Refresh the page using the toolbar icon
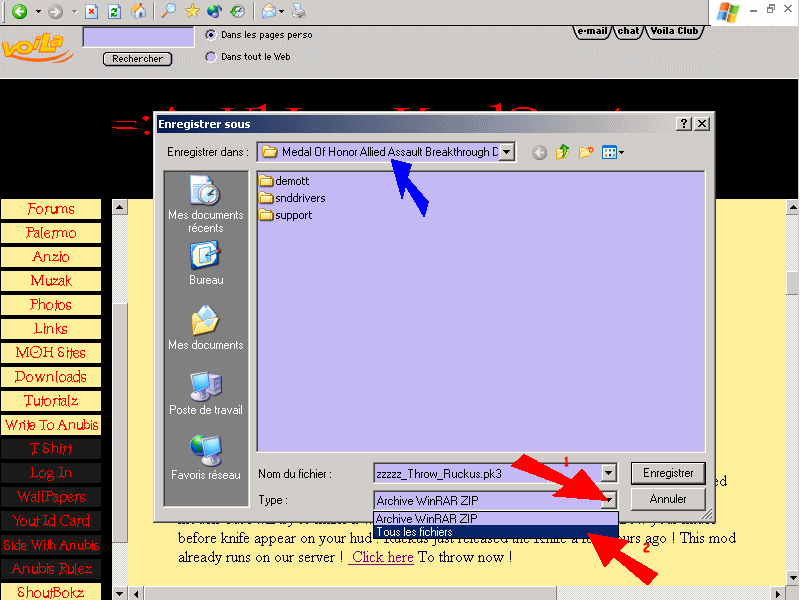The width and height of the screenshot is (800, 600). coord(114,11)
